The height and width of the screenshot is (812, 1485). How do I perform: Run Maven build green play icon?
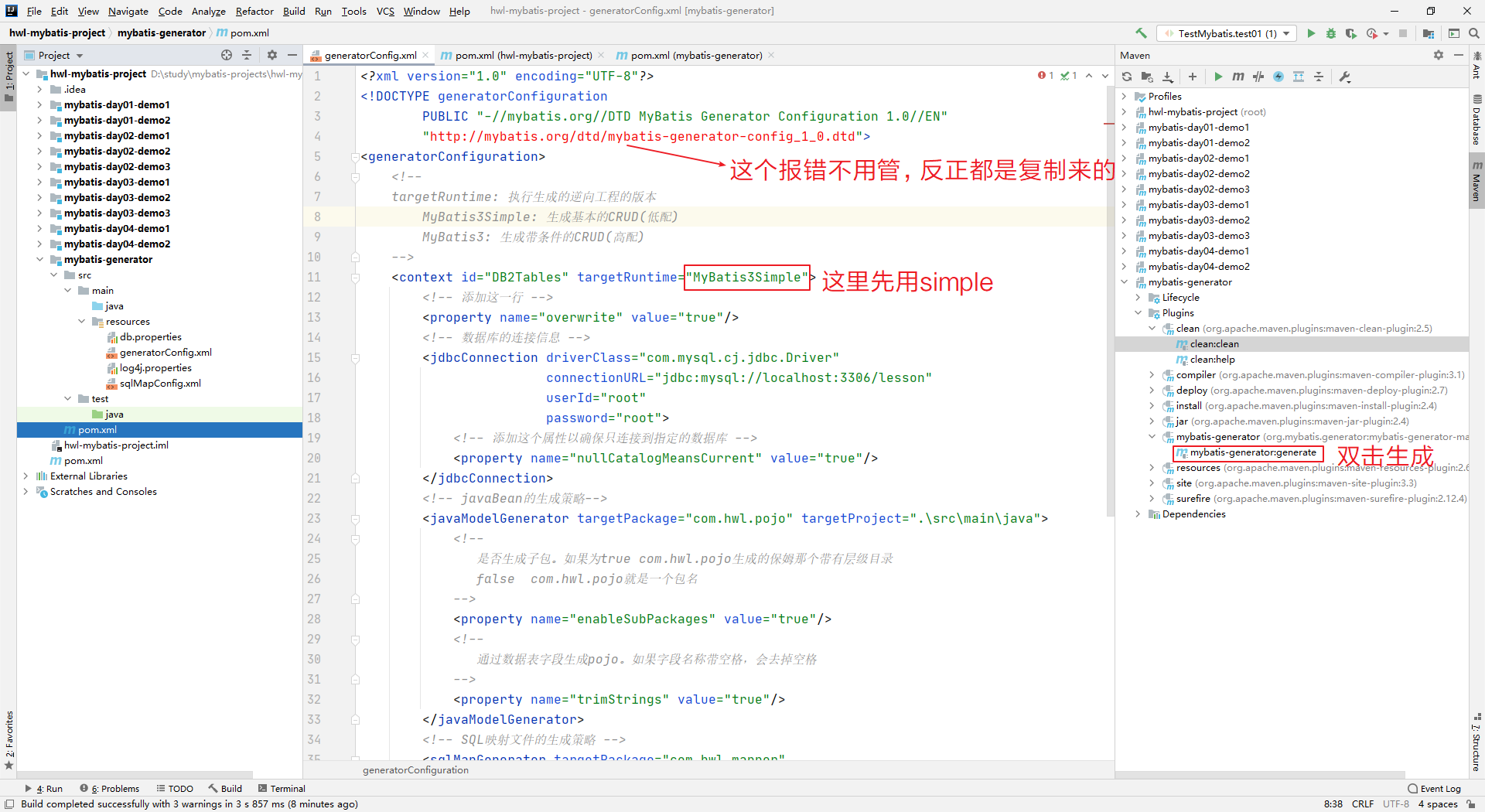tap(1218, 77)
